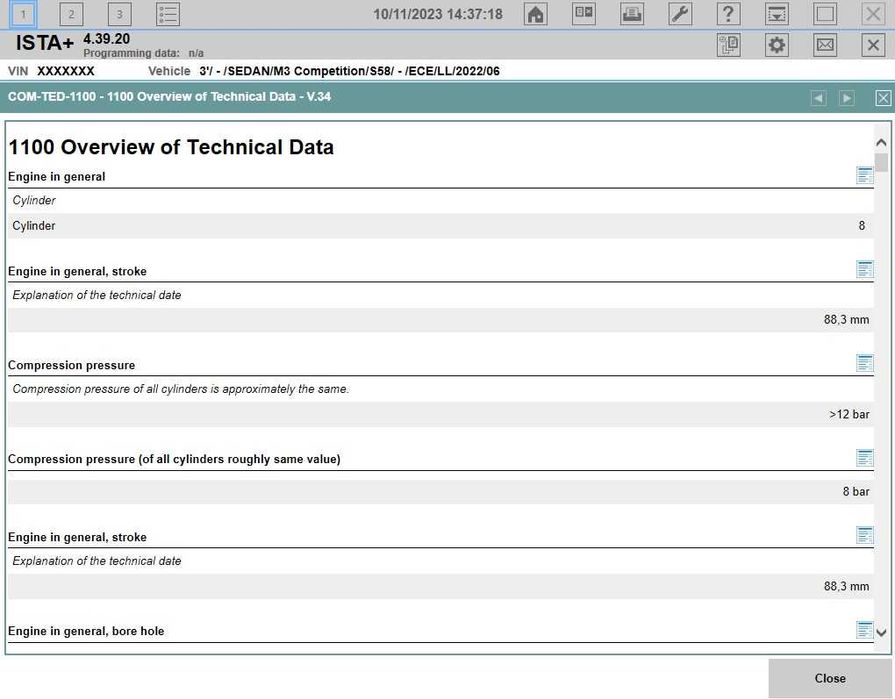This screenshot has height=699, width=895.
Task: Click the vertical scrollbar thumb
Action: click(x=881, y=163)
